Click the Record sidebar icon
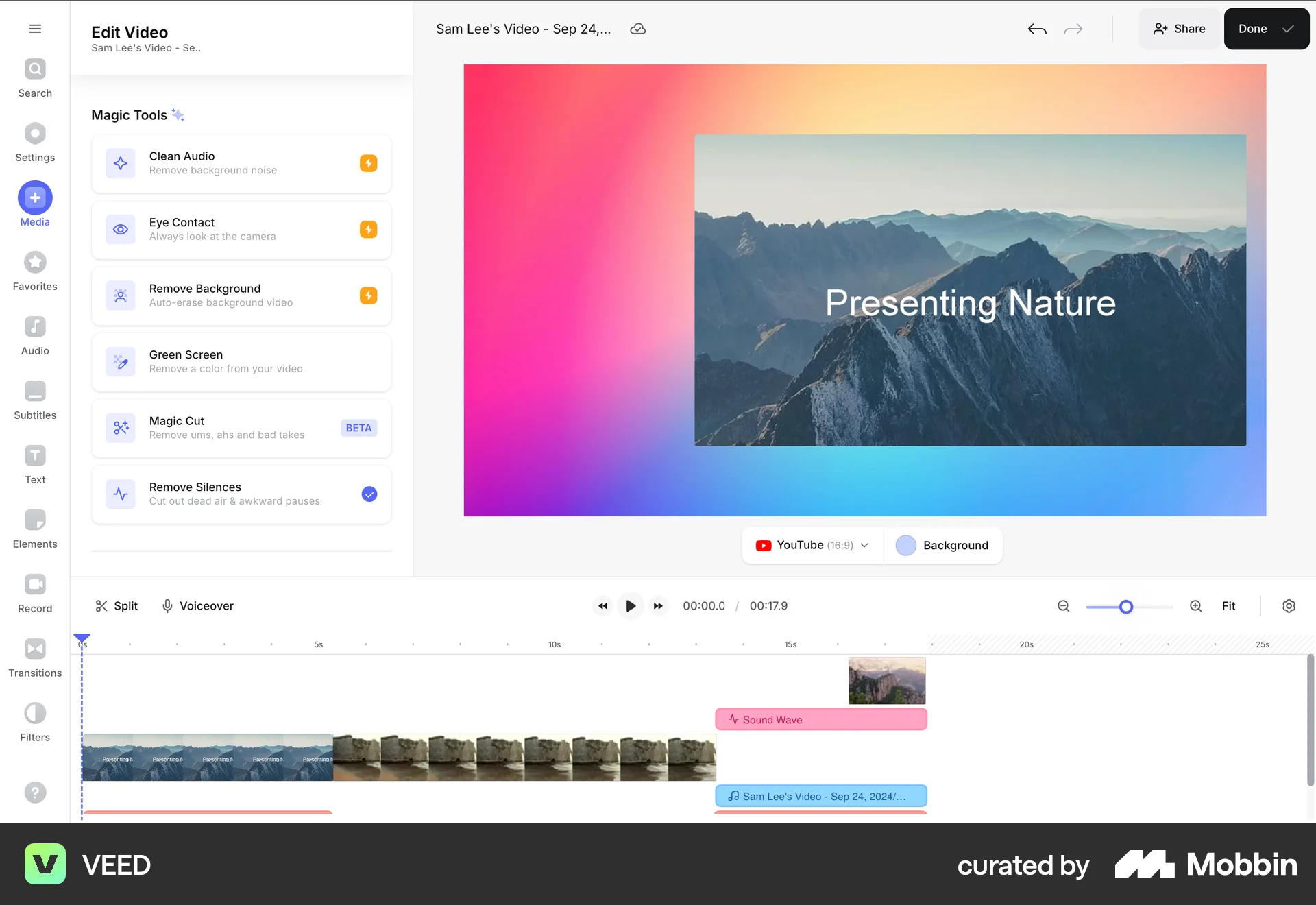The width and height of the screenshot is (1316, 905). pos(34,584)
